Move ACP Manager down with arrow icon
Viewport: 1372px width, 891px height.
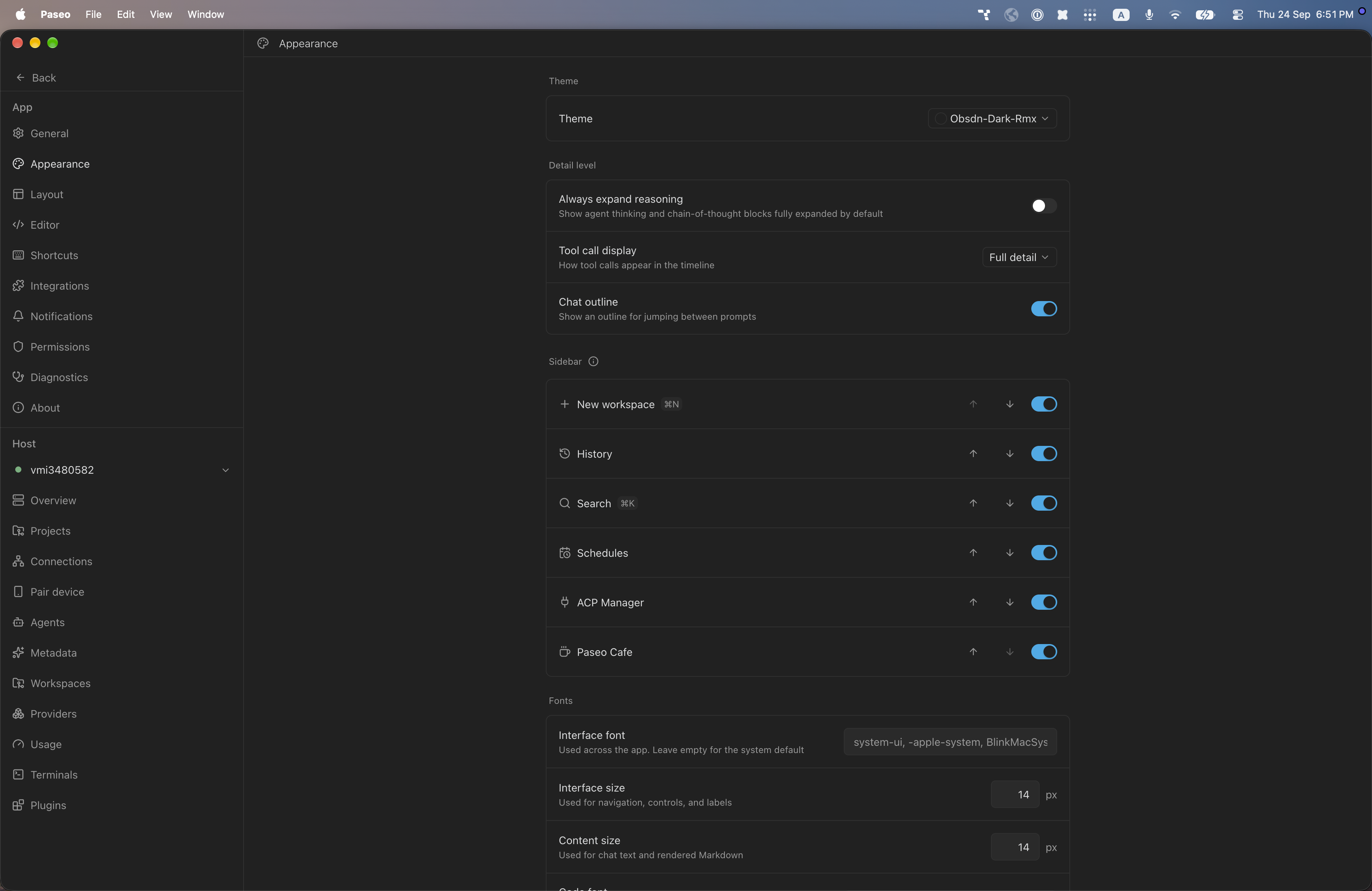[x=1010, y=602]
